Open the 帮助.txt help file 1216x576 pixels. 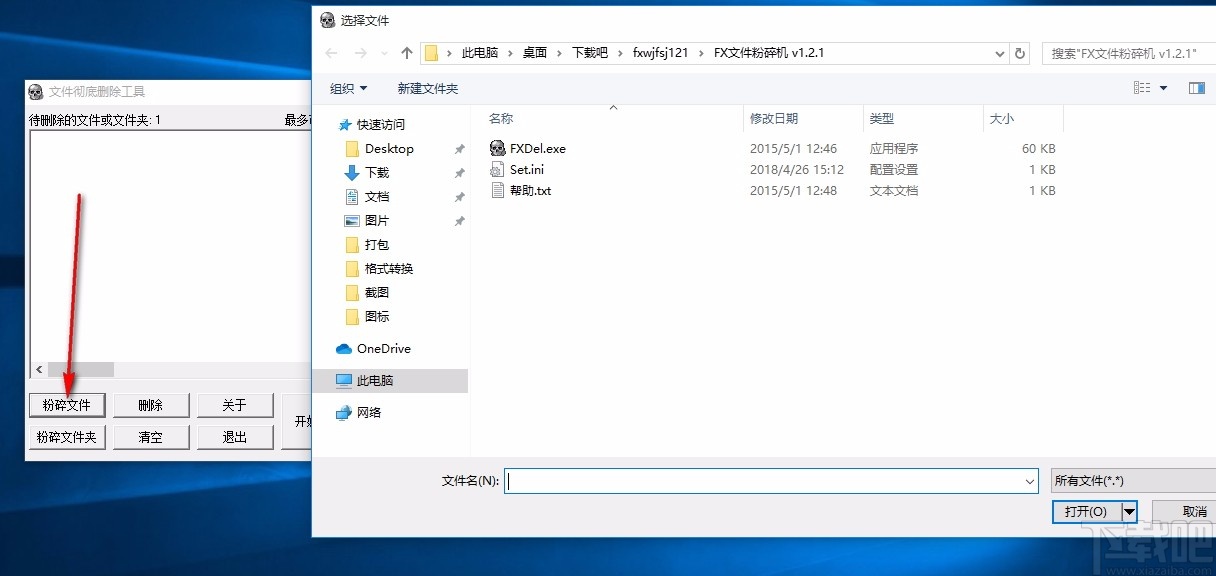coord(530,190)
